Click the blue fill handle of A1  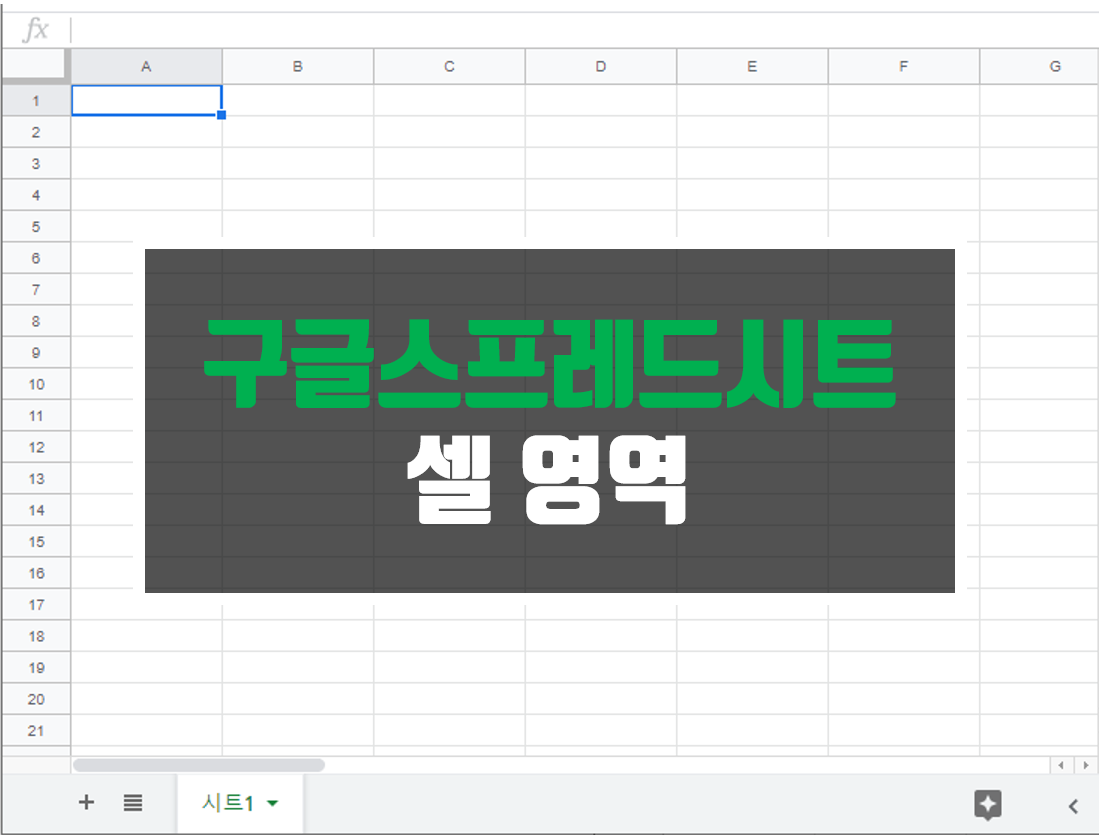(x=221, y=115)
